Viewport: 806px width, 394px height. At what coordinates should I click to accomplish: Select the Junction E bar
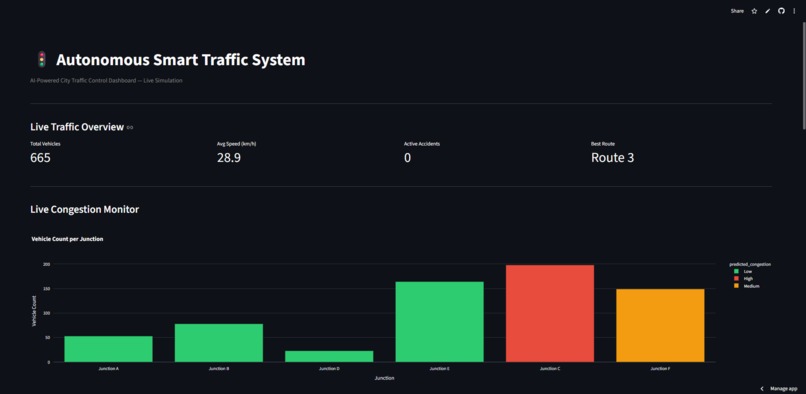pos(439,322)
